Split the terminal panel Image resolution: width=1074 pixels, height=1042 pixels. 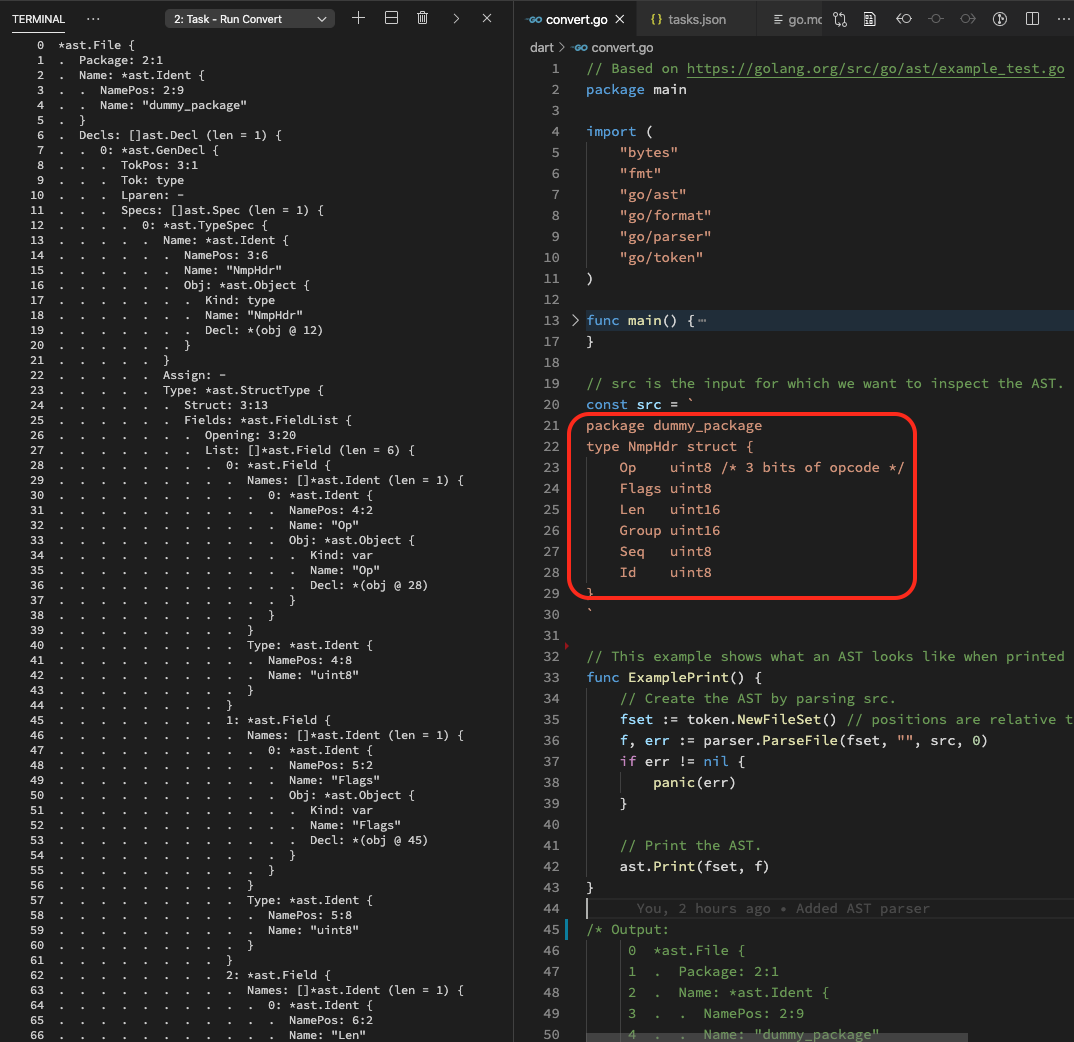[x=391, y=18]
